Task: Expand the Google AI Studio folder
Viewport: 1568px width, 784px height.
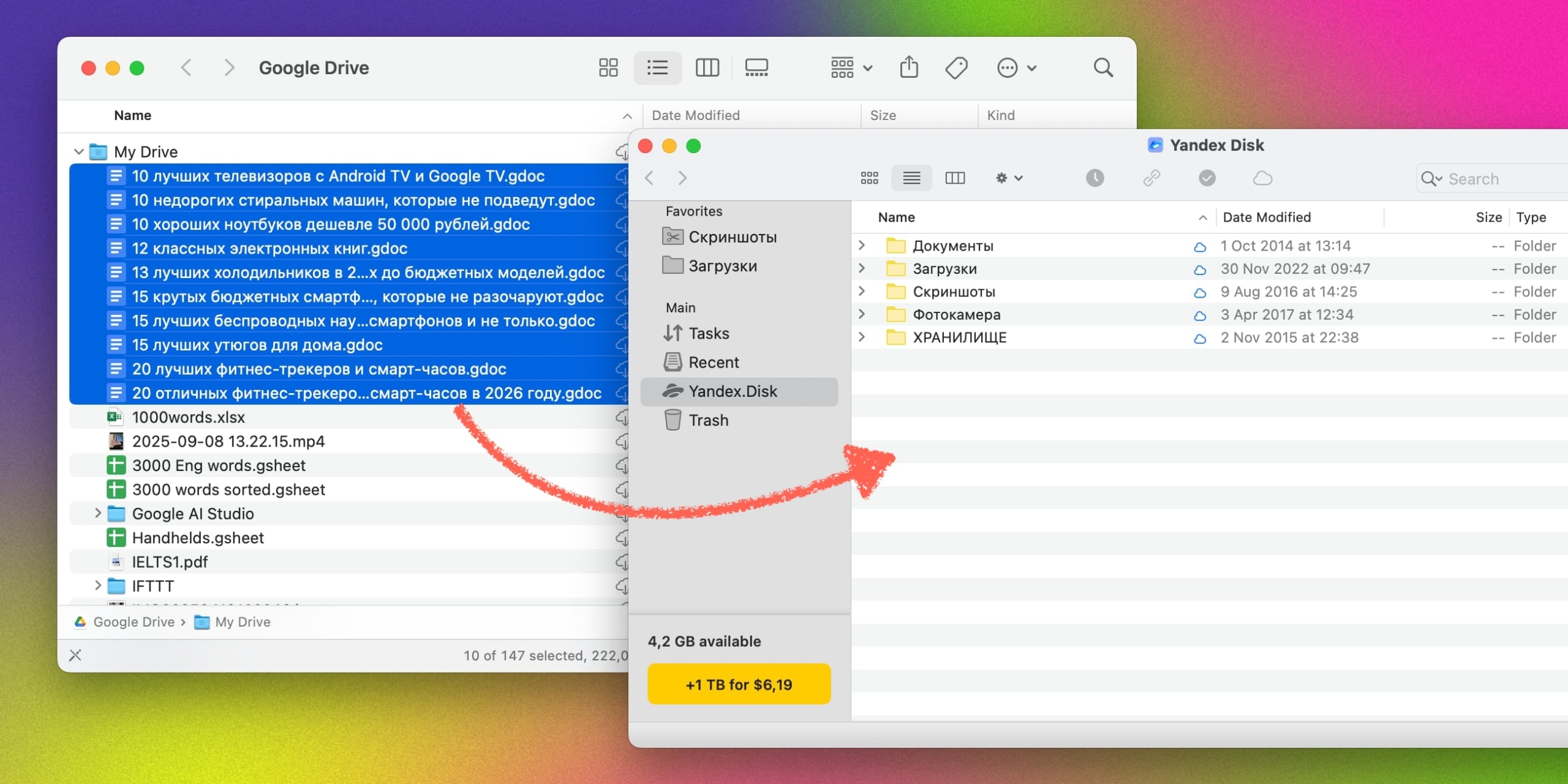Action: pyautogui.click(x=97, y=513)
